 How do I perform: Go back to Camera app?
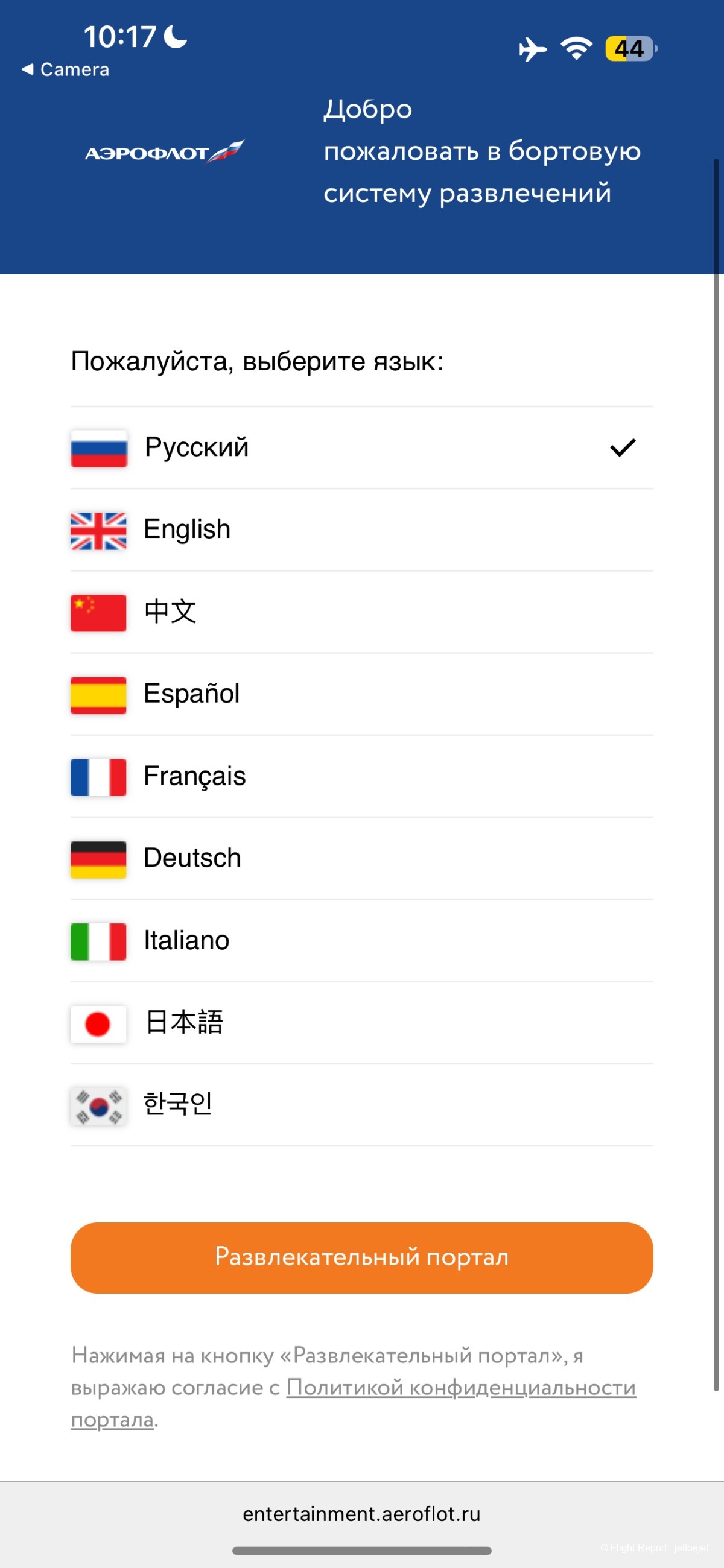pyautogui.click(x=66, y=69)
